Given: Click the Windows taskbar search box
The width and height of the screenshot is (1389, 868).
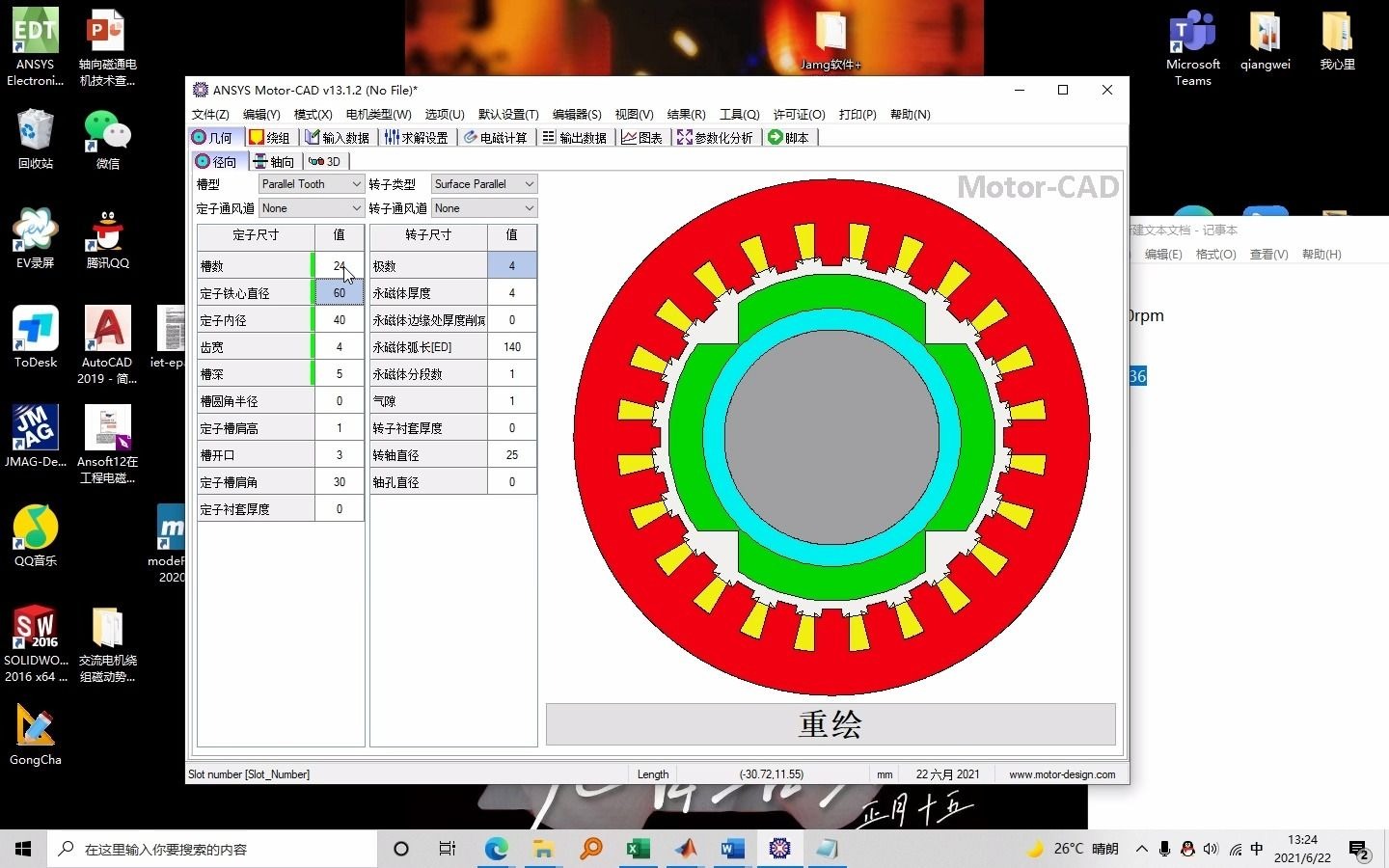Looking at the screenshot, I should point(212,849).
